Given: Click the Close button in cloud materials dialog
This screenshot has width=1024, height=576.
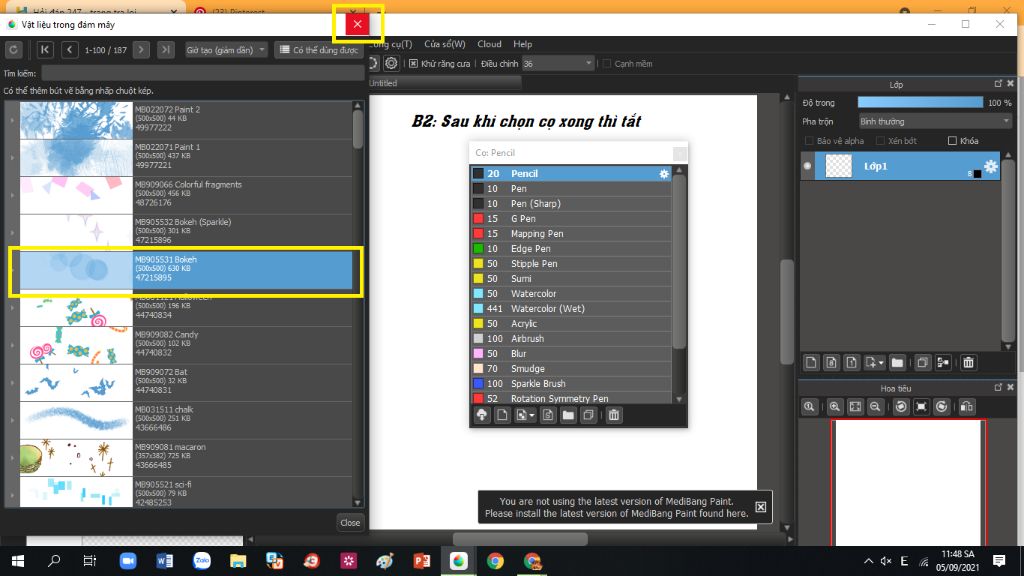Looking at the screenshot, I should [x=350, y=522].
